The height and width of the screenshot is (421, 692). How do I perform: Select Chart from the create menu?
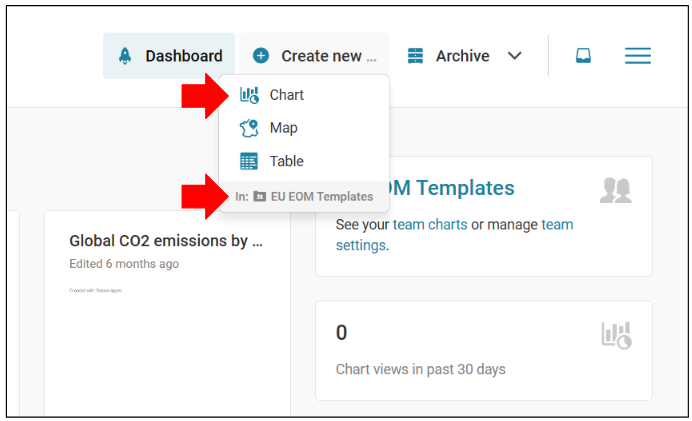pyautogui.click(x=304, y=95)
